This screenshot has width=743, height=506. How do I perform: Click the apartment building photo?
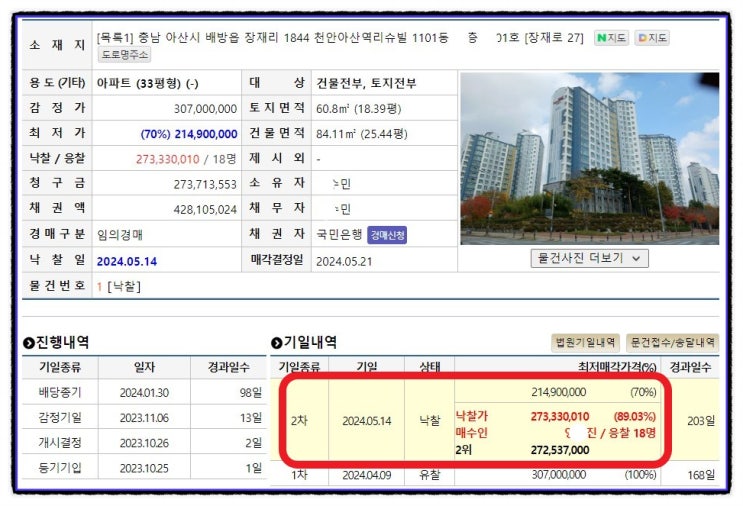click(x=589, y=158)
